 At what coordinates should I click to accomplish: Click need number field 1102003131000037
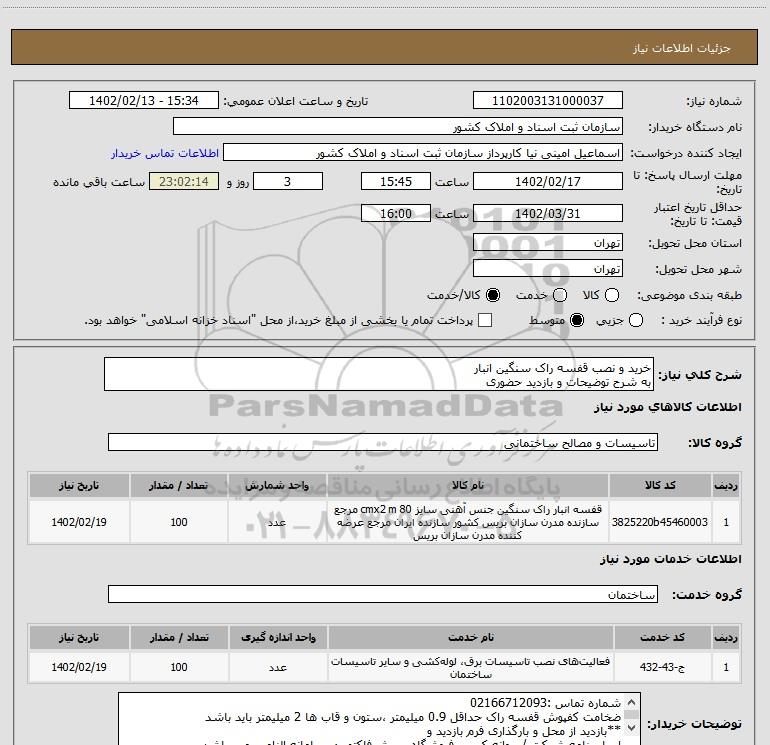548,101
